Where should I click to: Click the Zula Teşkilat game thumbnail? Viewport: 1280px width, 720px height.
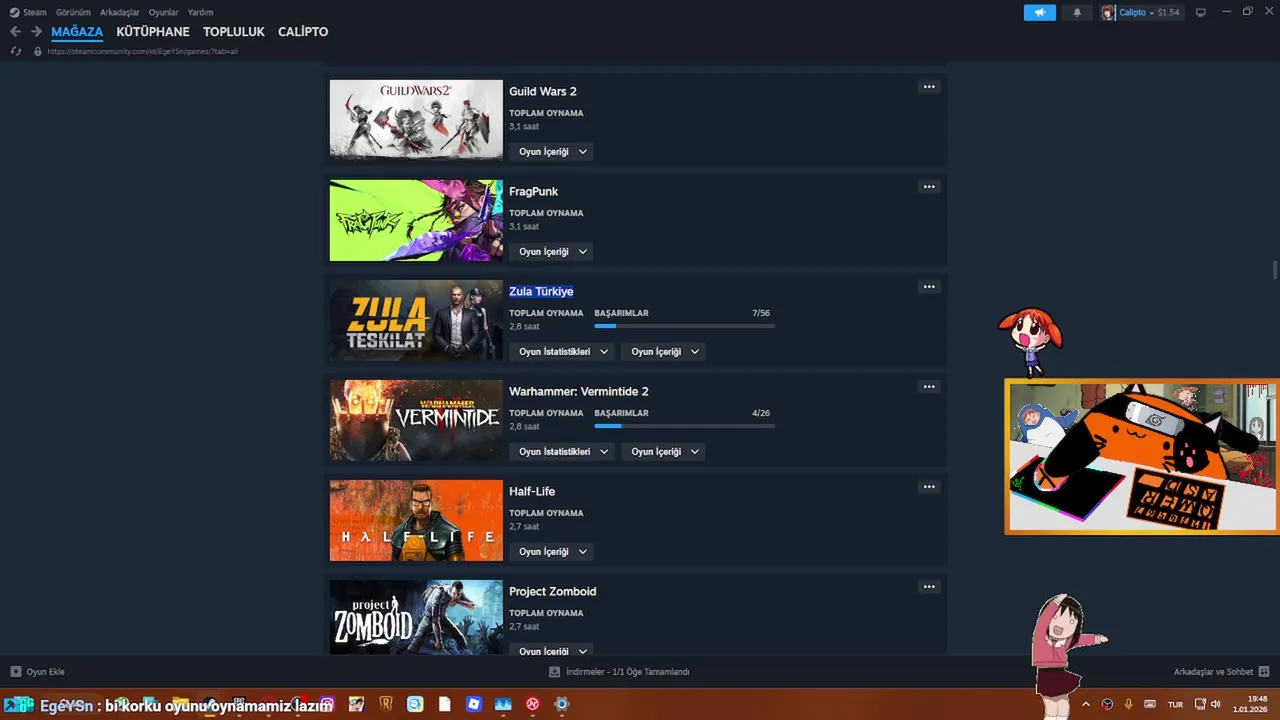[x=416, y=320]
